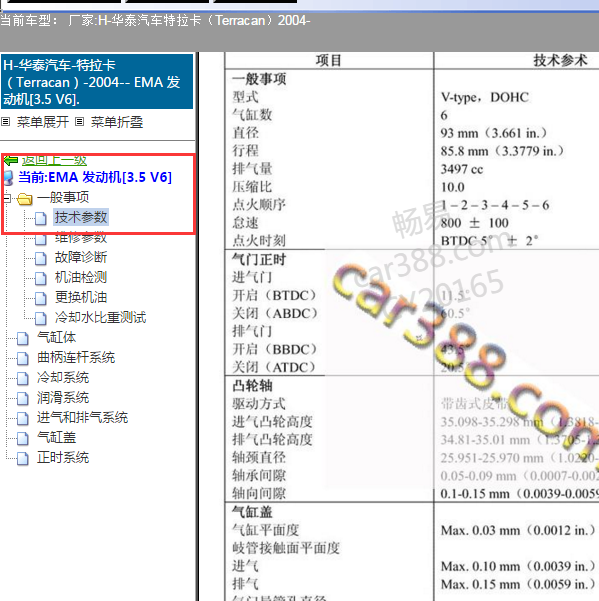Click the V-type, DOHC value
This screenshot has width=599, height=601.
[485, 97]
